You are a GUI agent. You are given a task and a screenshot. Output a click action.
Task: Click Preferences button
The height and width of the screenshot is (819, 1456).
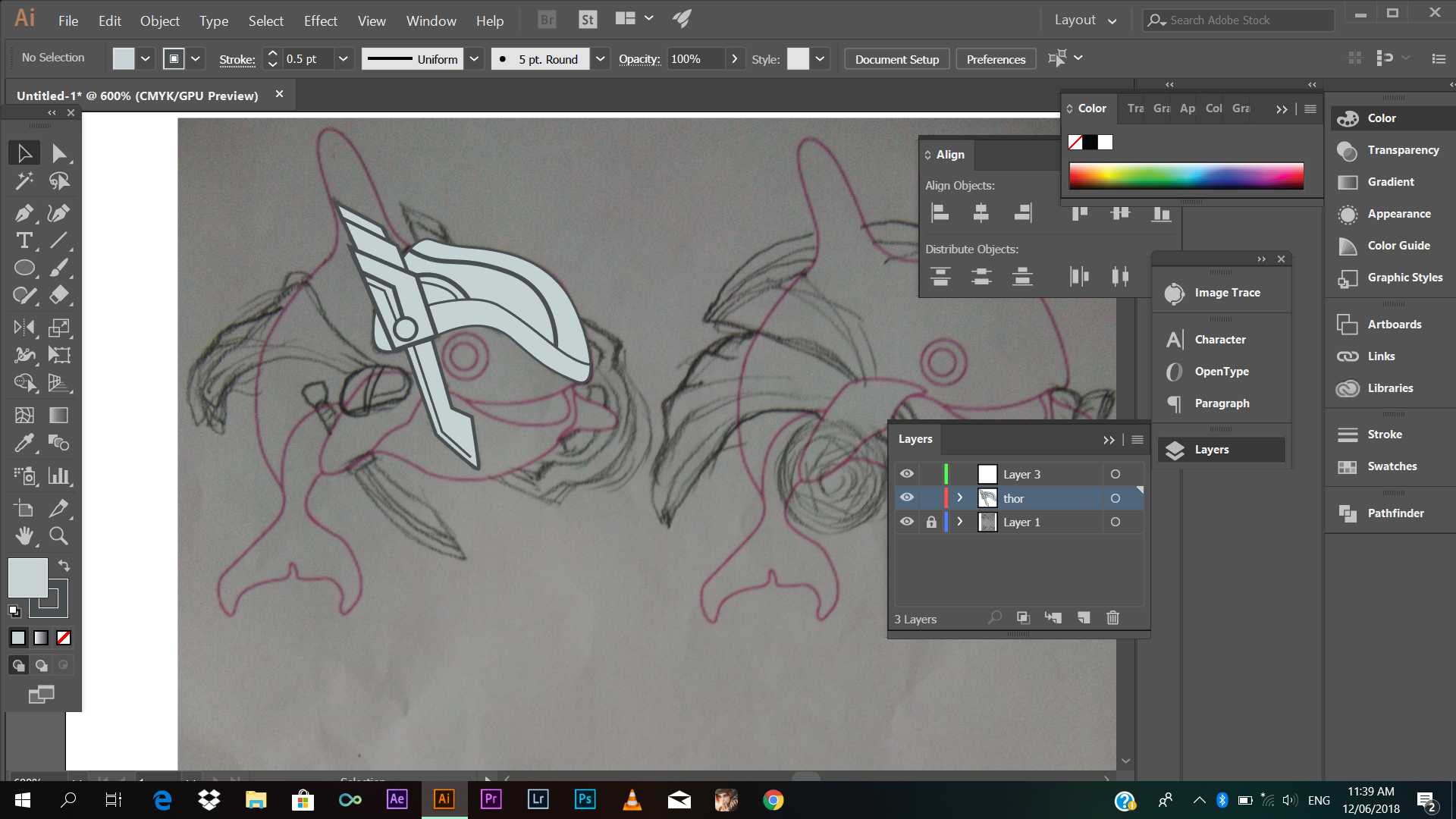(x=996, y=59)
